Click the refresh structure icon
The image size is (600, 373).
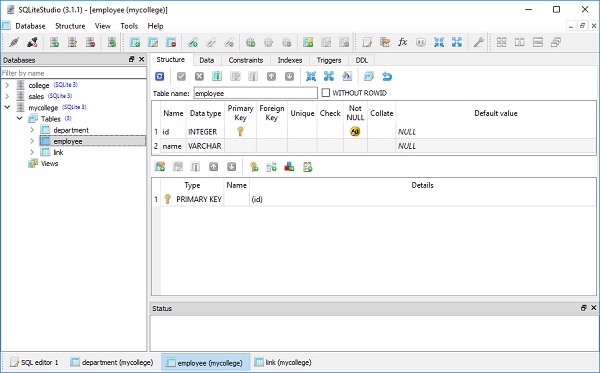click(160, 77)
